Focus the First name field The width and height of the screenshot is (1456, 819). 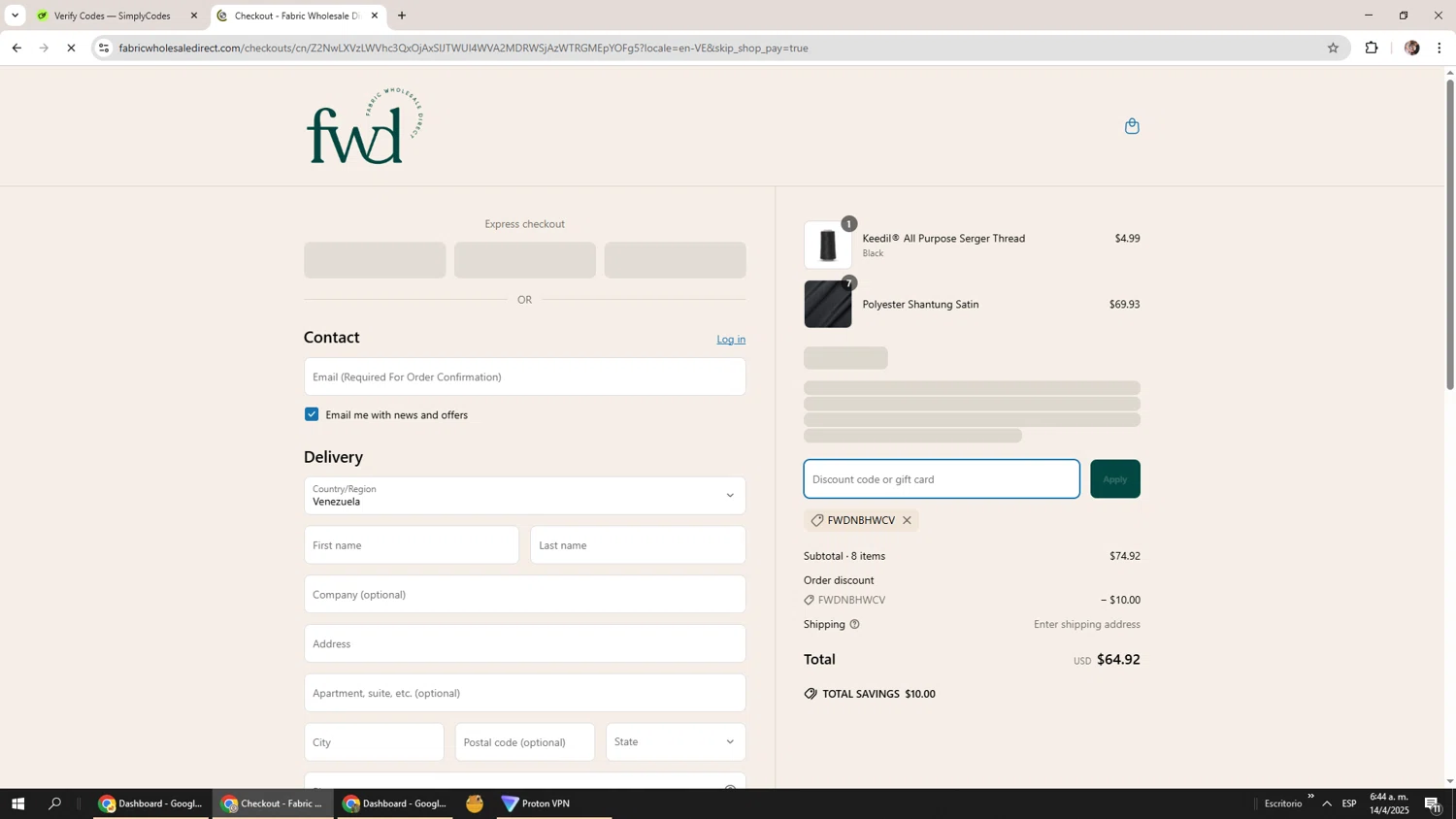pos(412,545)
